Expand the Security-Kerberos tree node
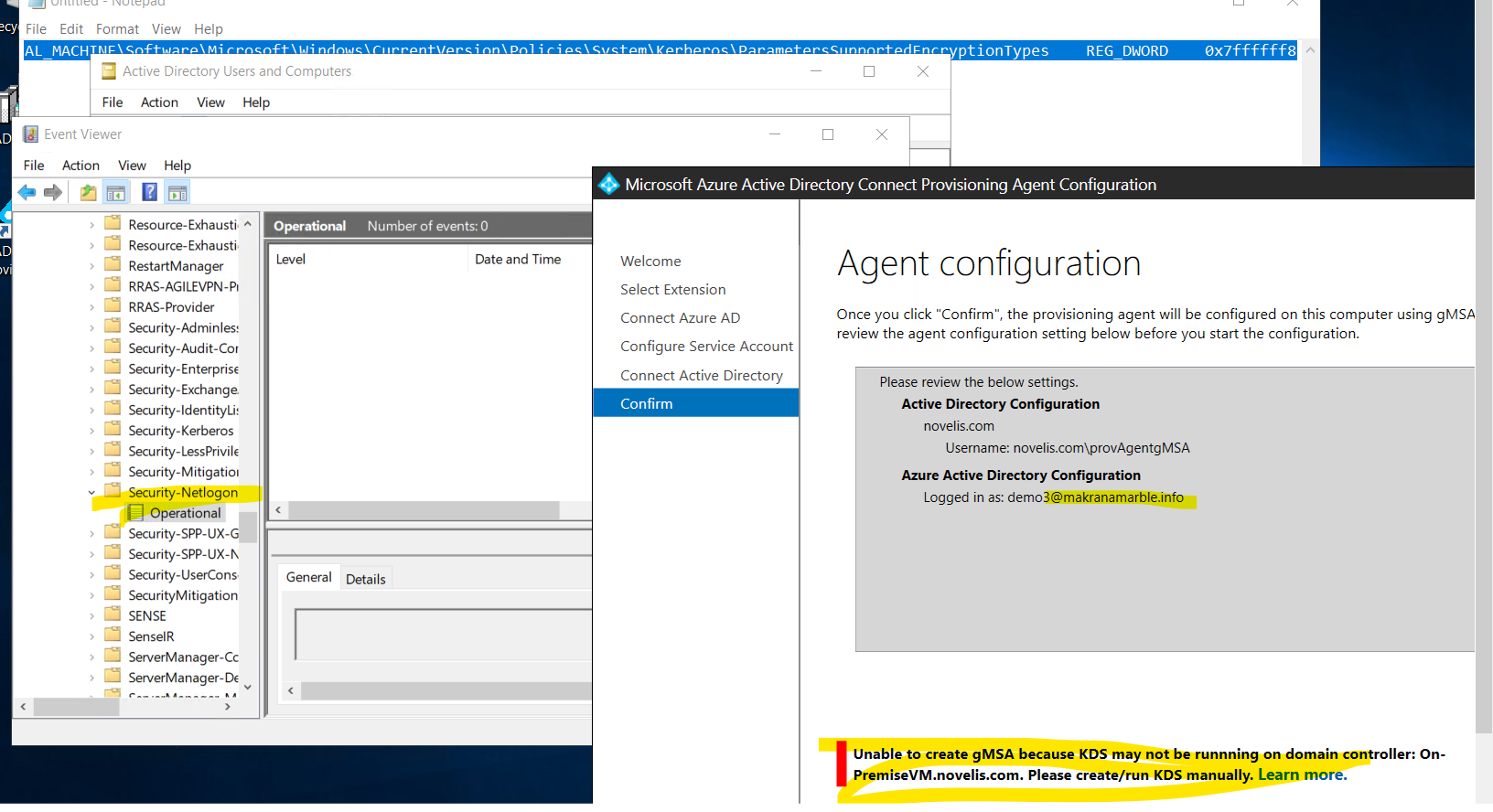 [91, 431]
